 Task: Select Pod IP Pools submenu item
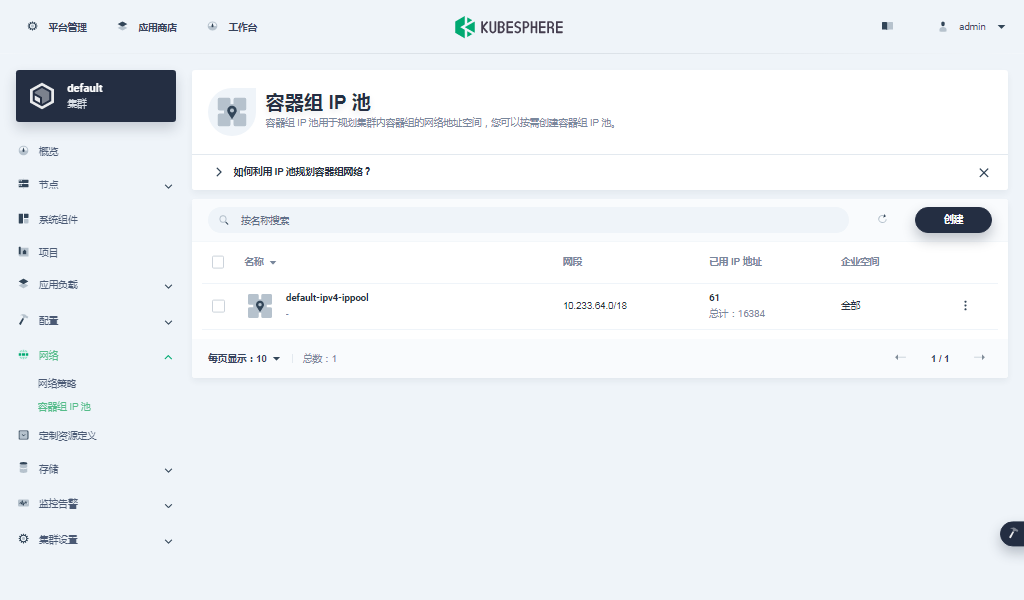click(x=64, y=407)
